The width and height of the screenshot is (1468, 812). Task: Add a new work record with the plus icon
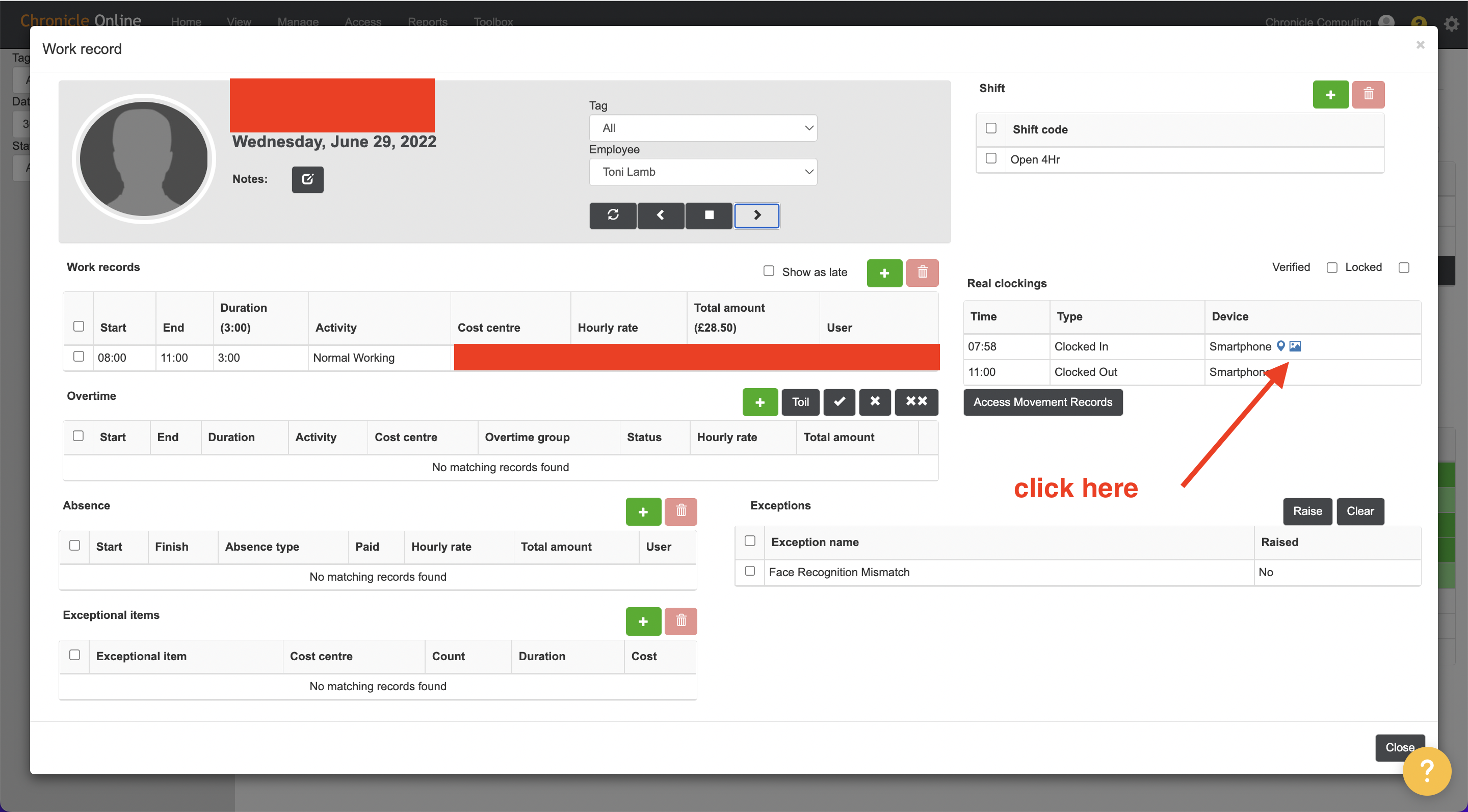point(884,273)
